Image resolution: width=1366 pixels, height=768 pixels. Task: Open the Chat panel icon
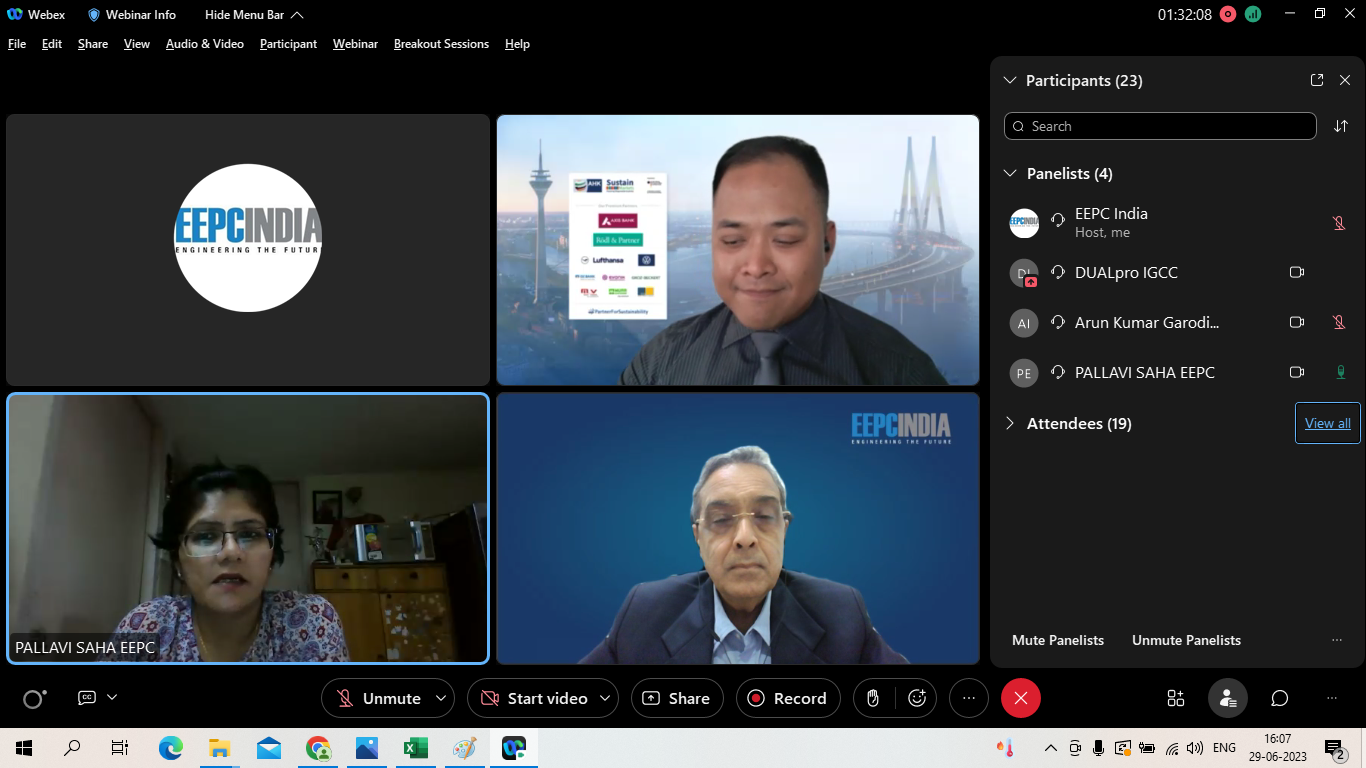click(1279, 698)
